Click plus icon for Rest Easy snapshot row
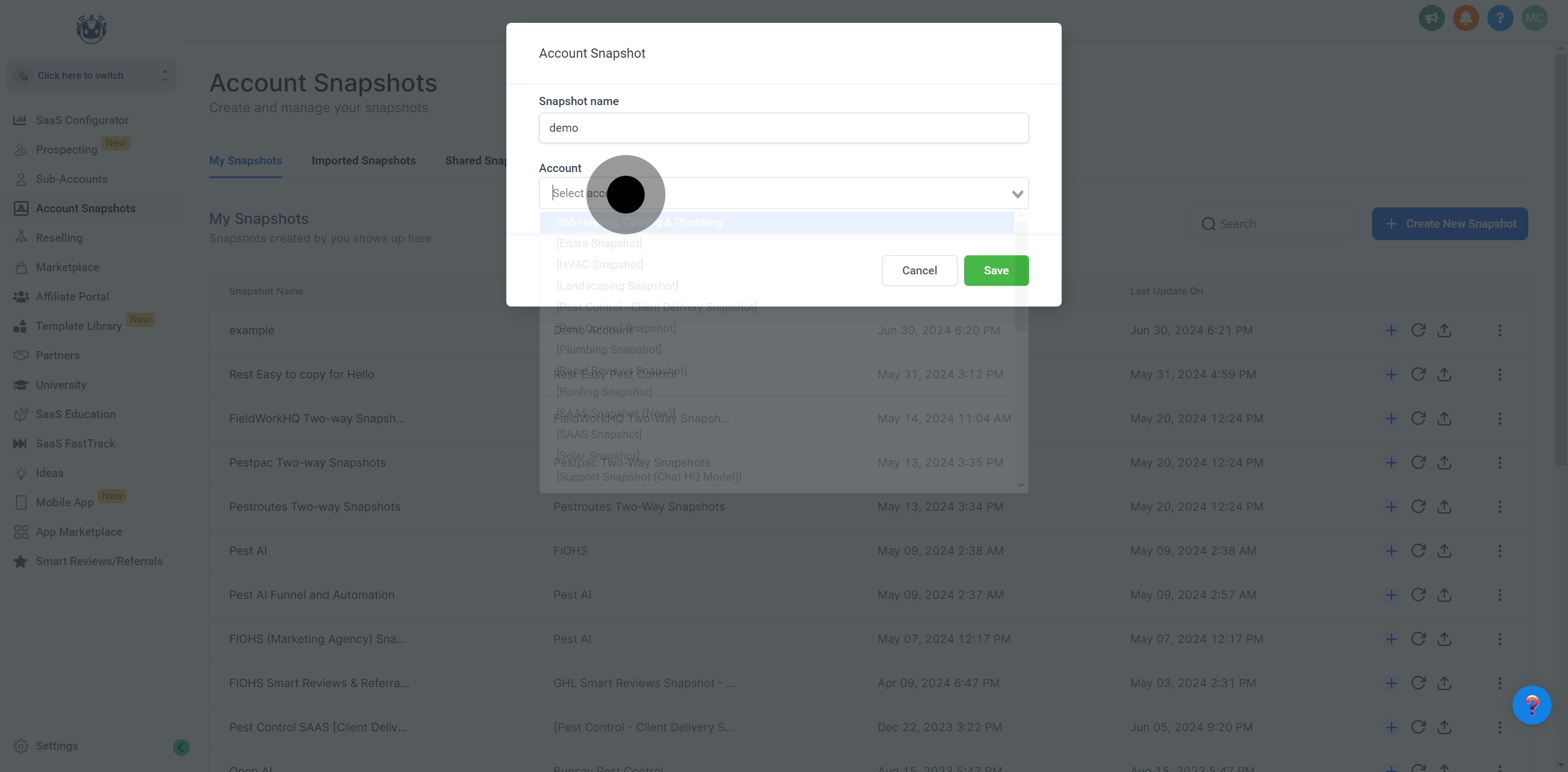This screenshot has width=1568, height=772. coord(1391,375)
